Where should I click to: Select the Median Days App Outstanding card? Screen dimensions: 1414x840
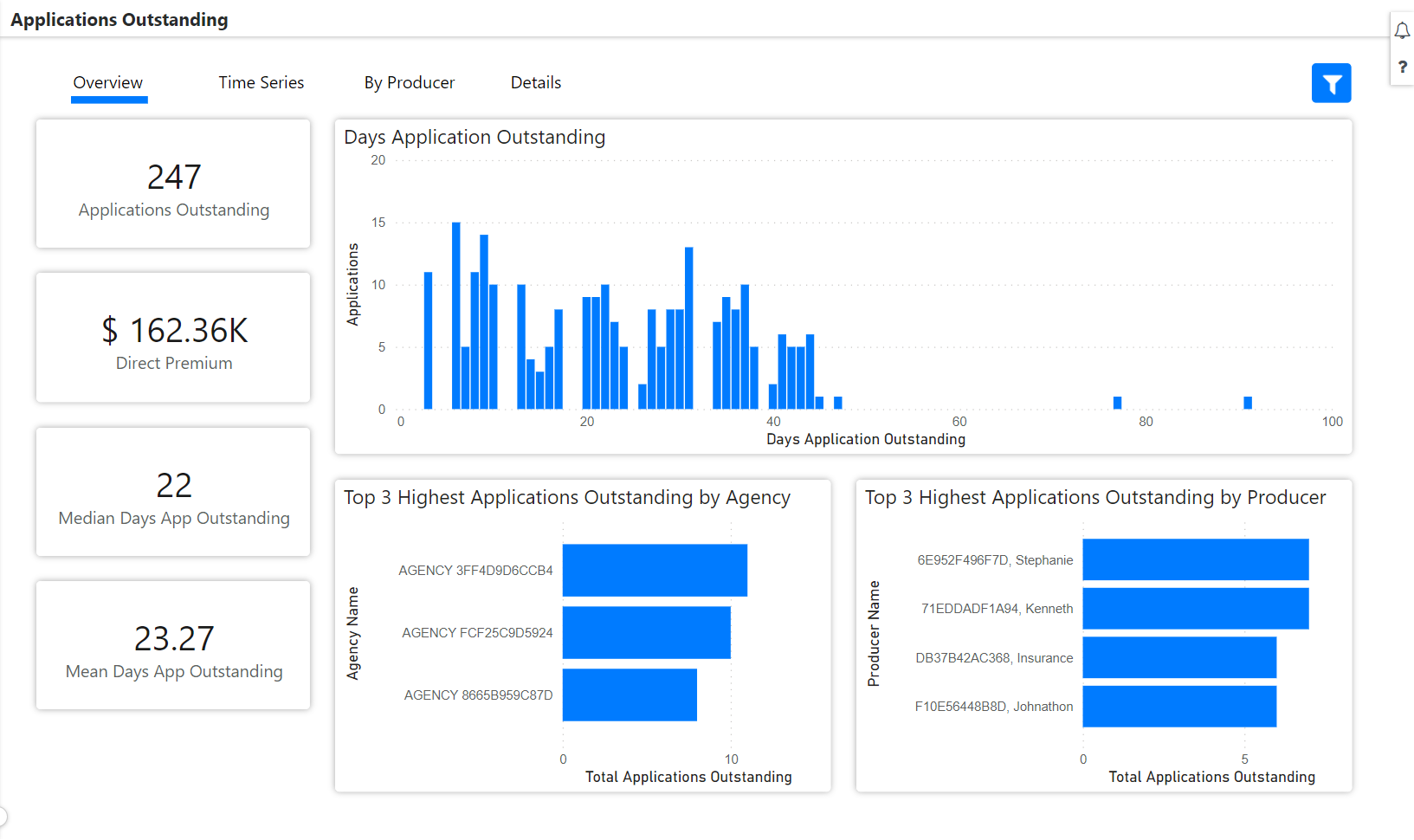tap(172, 492)
